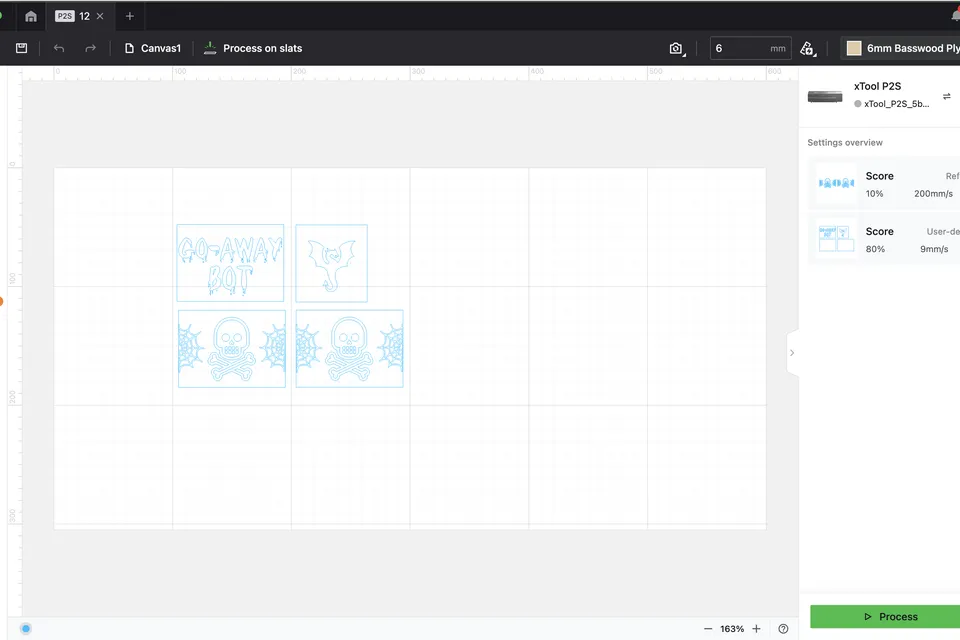Viewport: 960px width, 640px height.
Task: Select the bat design tile
Action: [x=331, y=263]
